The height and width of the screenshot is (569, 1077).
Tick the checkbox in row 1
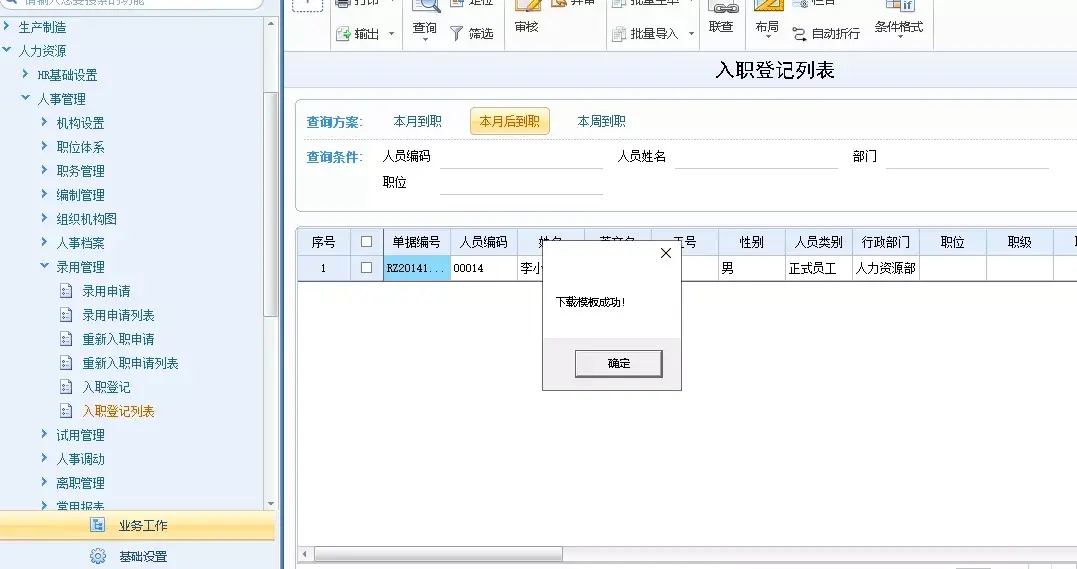(x=367, y=268)
